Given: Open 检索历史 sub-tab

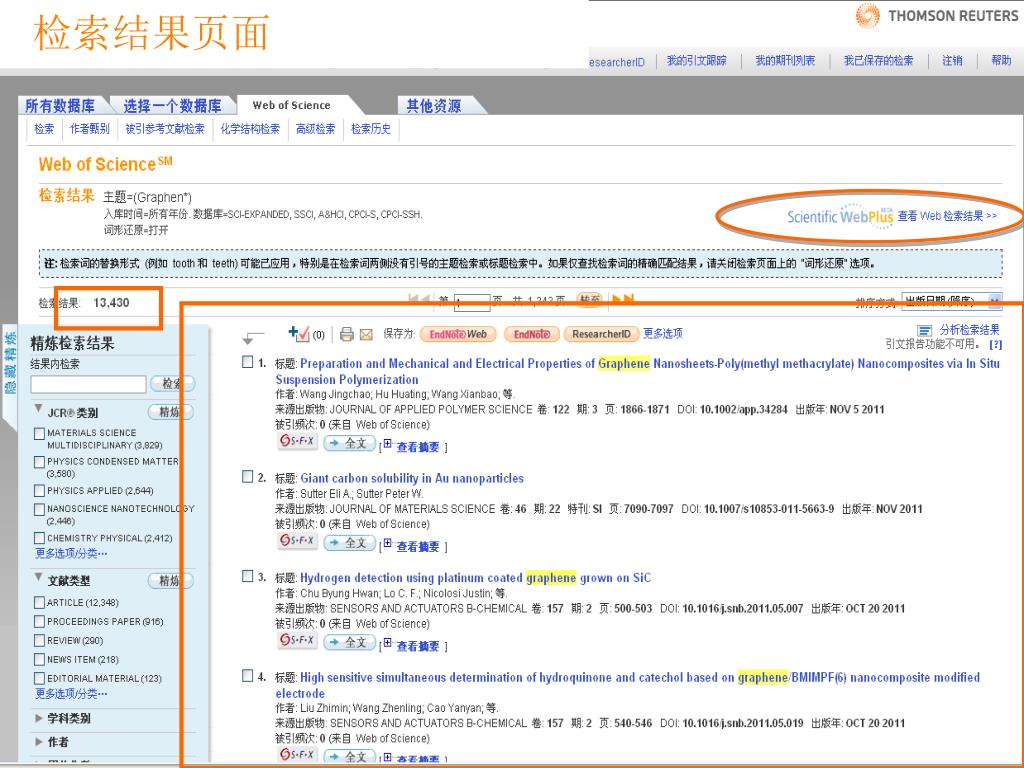Looking at the screenshot, I should coord(371,129).
